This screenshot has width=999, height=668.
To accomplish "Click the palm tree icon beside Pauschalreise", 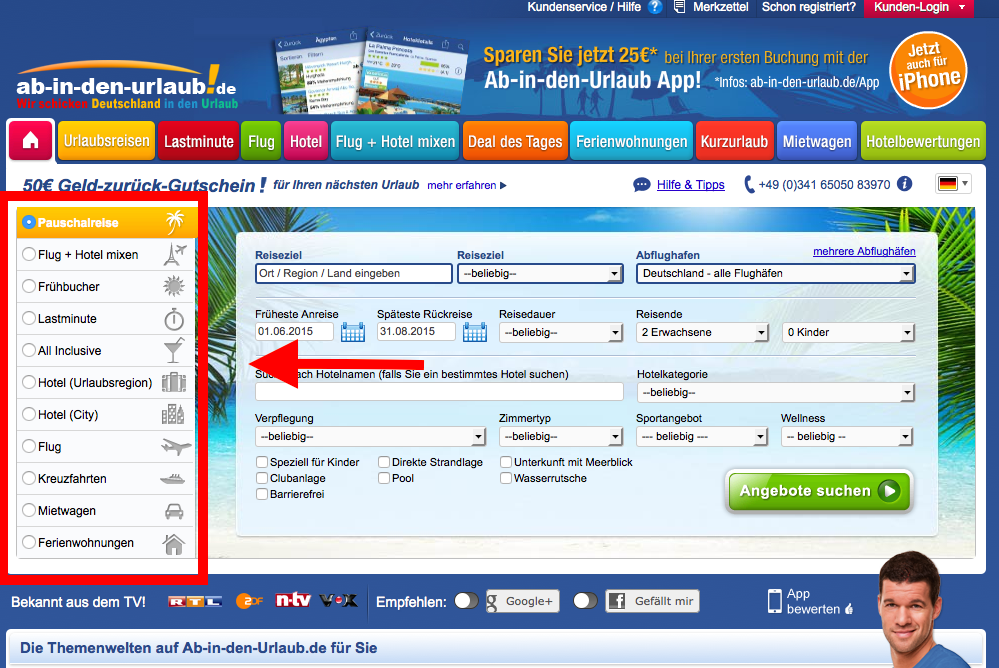I will [175, 222].
